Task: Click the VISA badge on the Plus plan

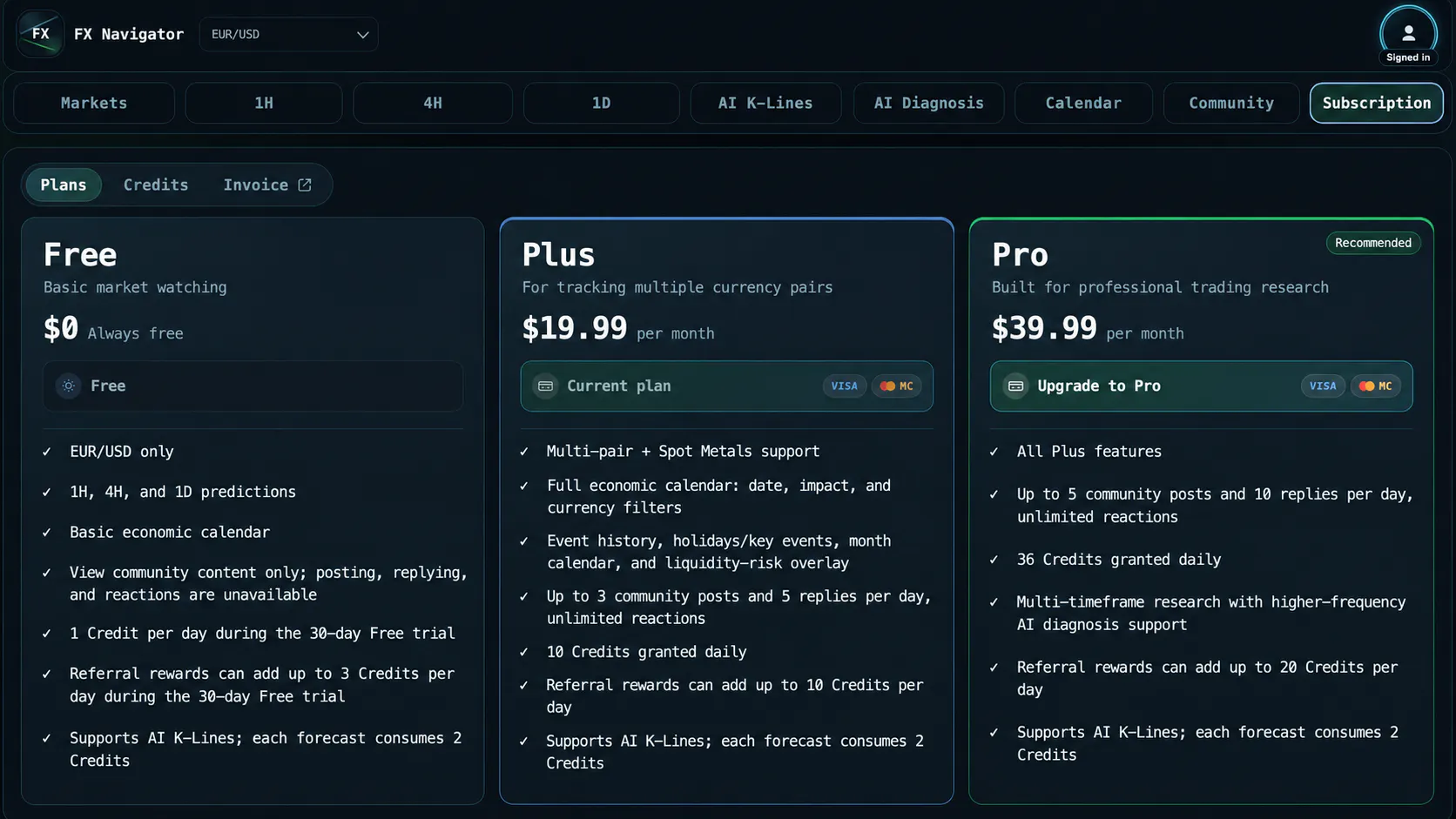Action: [x=844, y=386]
